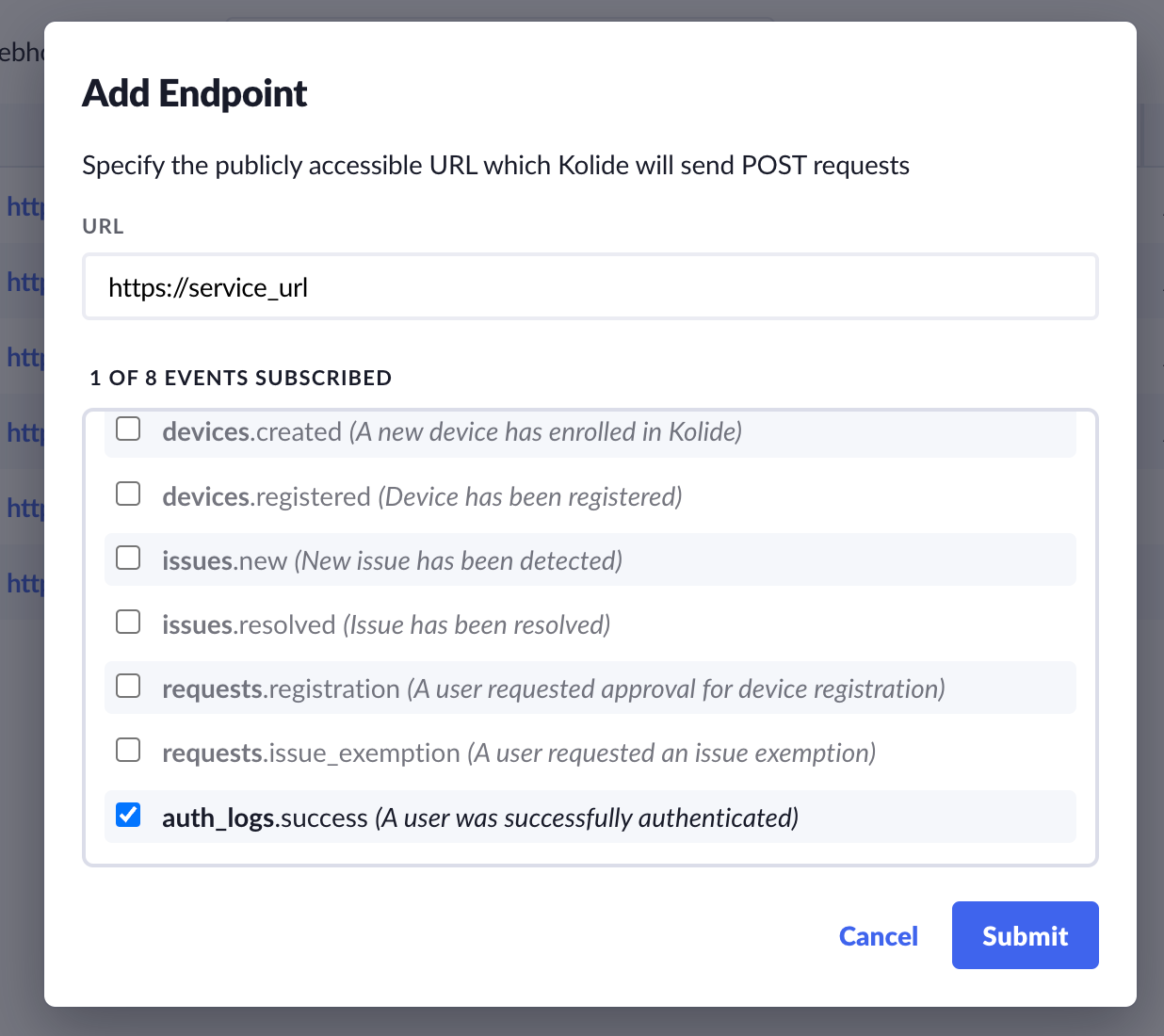Subscribe to the requests.registration event
Viewport: 1164px width, 1036px height.
pos(127,686)
